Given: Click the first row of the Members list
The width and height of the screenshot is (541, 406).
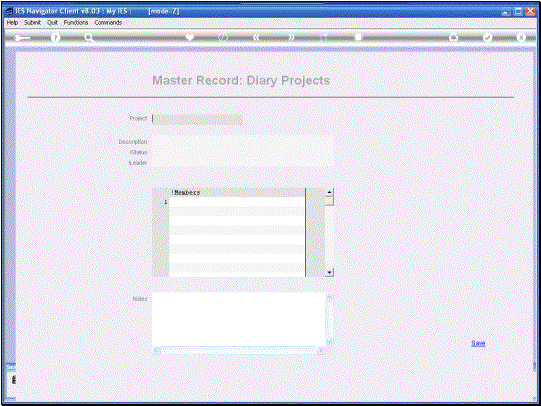Looking at the screenshot, I should pos(237,202).
